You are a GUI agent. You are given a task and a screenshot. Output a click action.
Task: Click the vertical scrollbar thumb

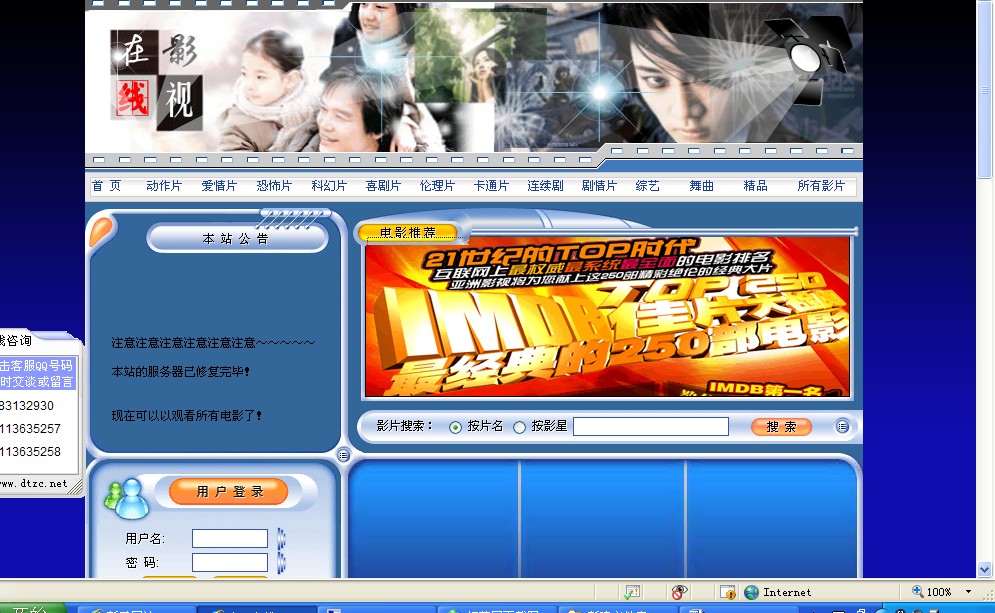tap(984, 90)
